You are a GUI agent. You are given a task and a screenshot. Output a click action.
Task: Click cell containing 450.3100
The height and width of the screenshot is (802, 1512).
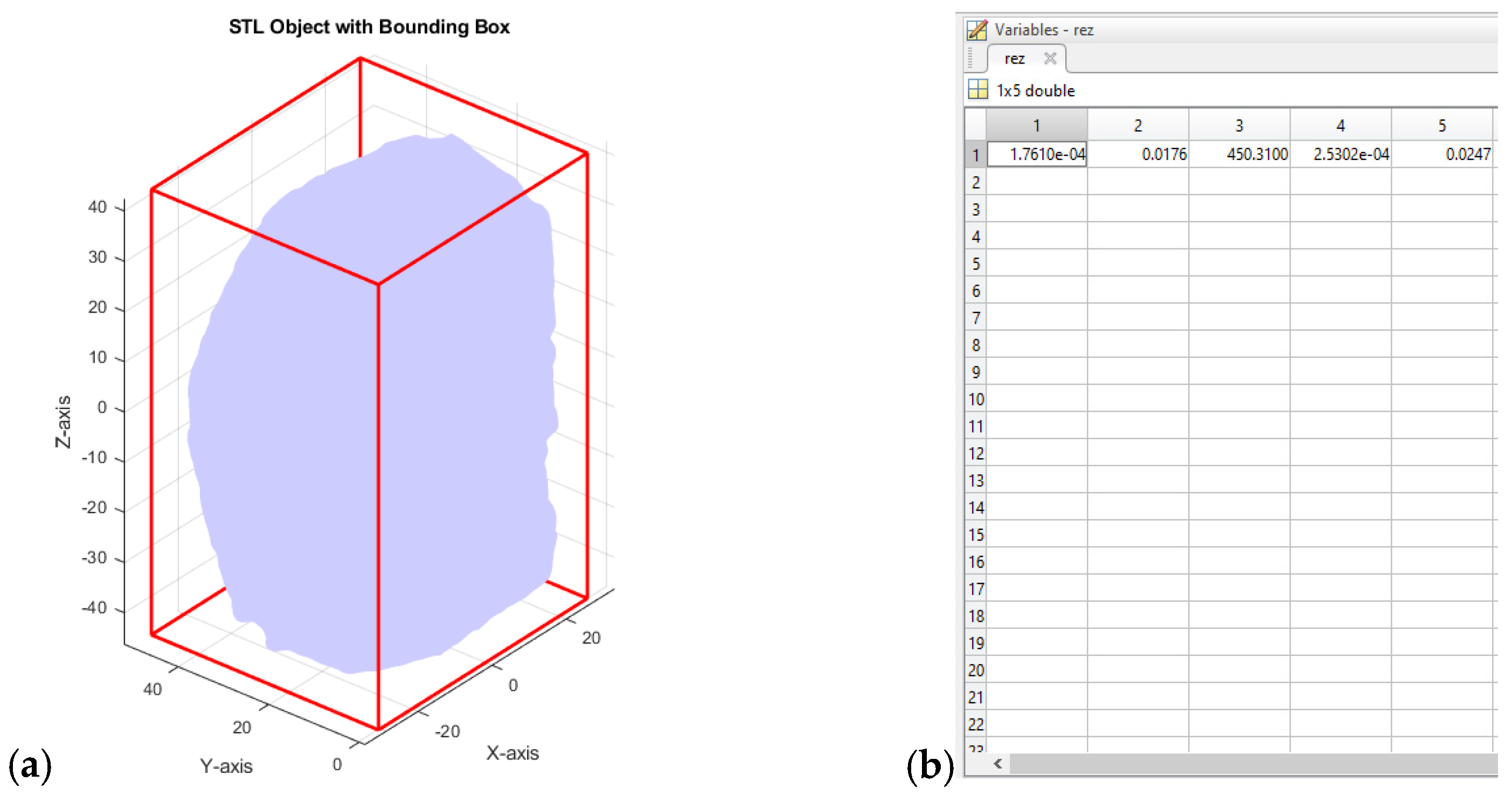point(1239,154)
